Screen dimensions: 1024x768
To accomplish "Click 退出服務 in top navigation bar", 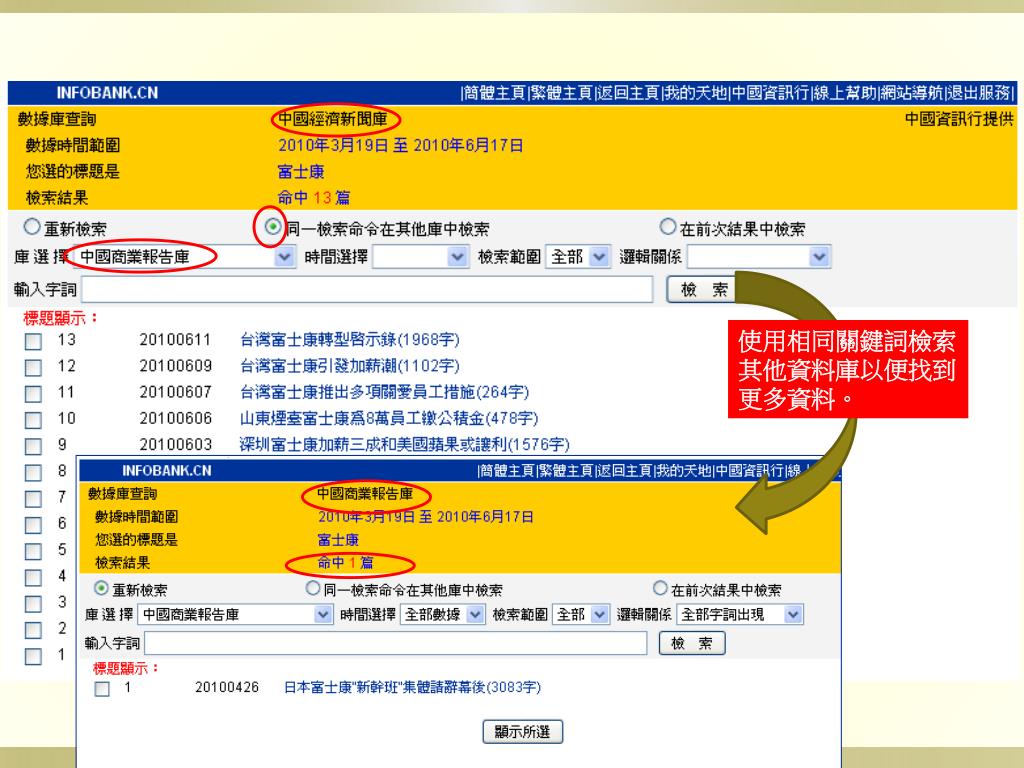I will [979, 93].
